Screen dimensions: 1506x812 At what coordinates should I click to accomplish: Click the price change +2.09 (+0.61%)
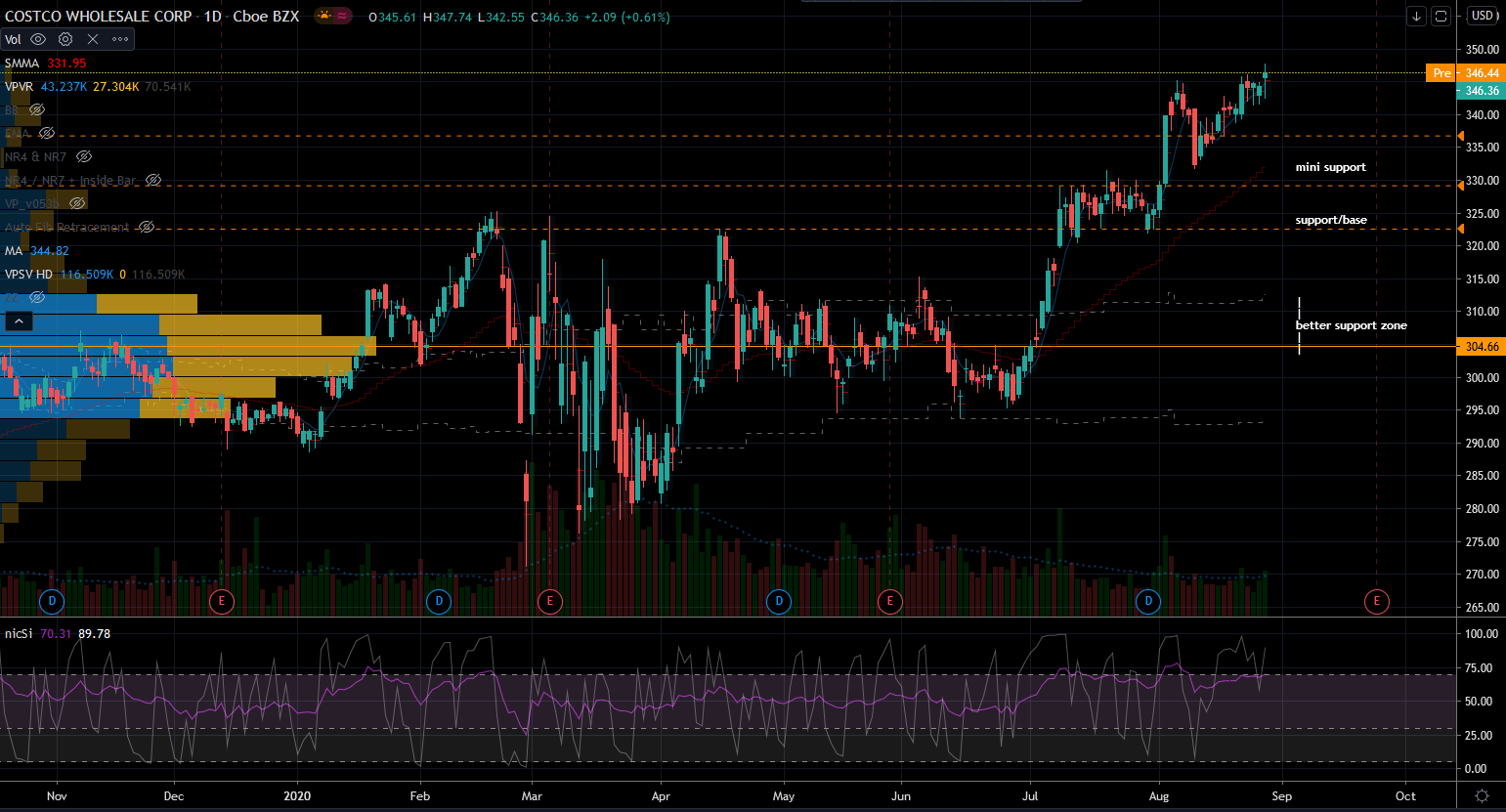click(626, 17)
